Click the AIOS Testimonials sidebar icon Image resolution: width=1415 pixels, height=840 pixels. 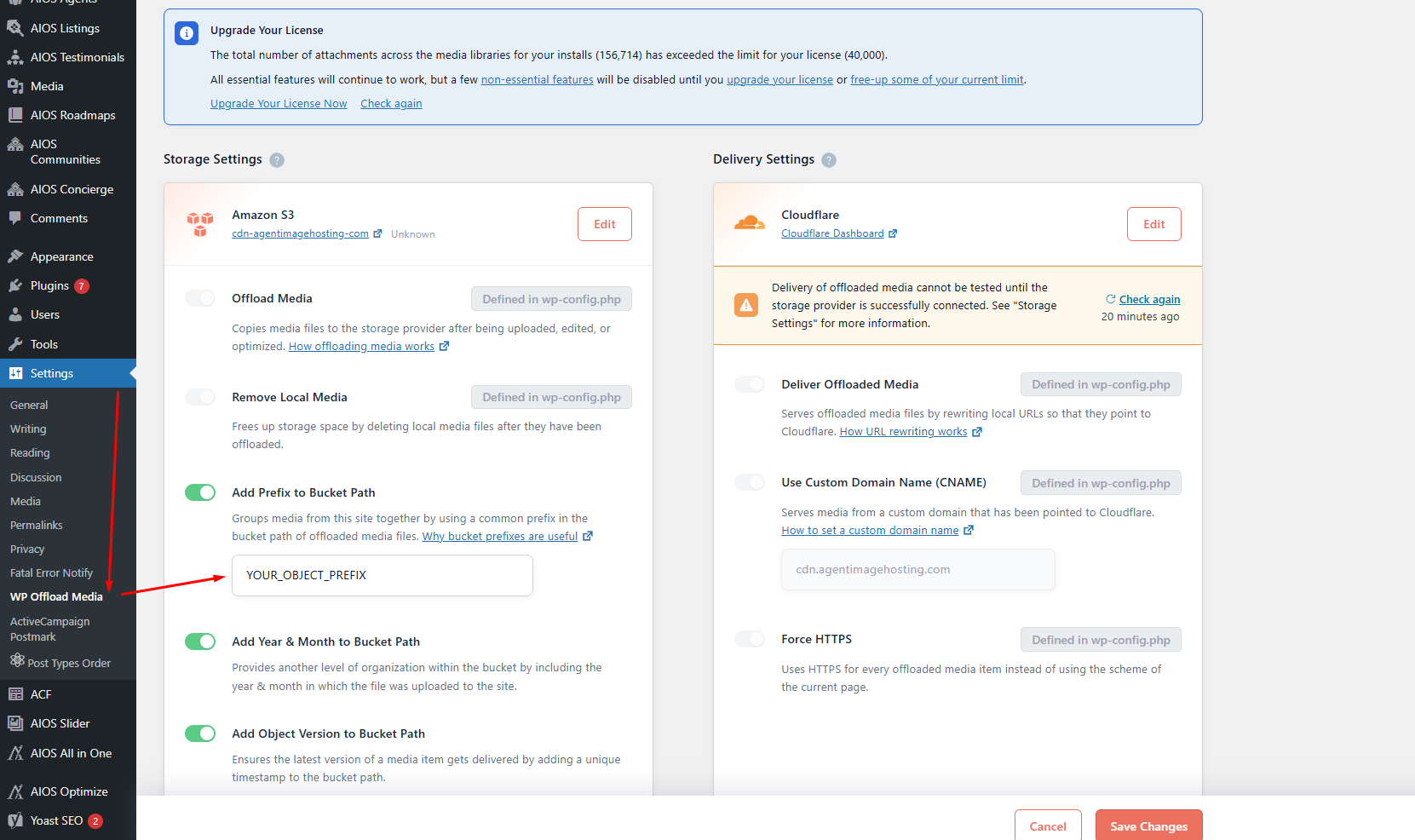[15, 57]
